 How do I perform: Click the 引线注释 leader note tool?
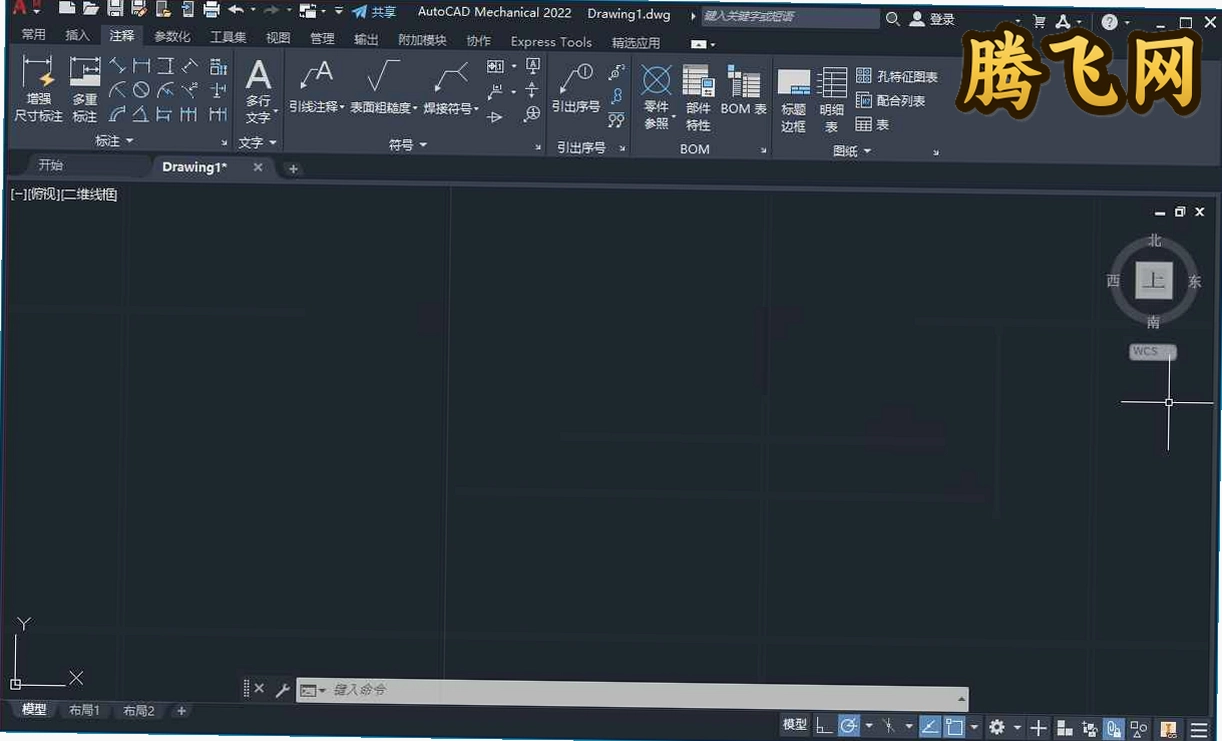click(316, 88)
